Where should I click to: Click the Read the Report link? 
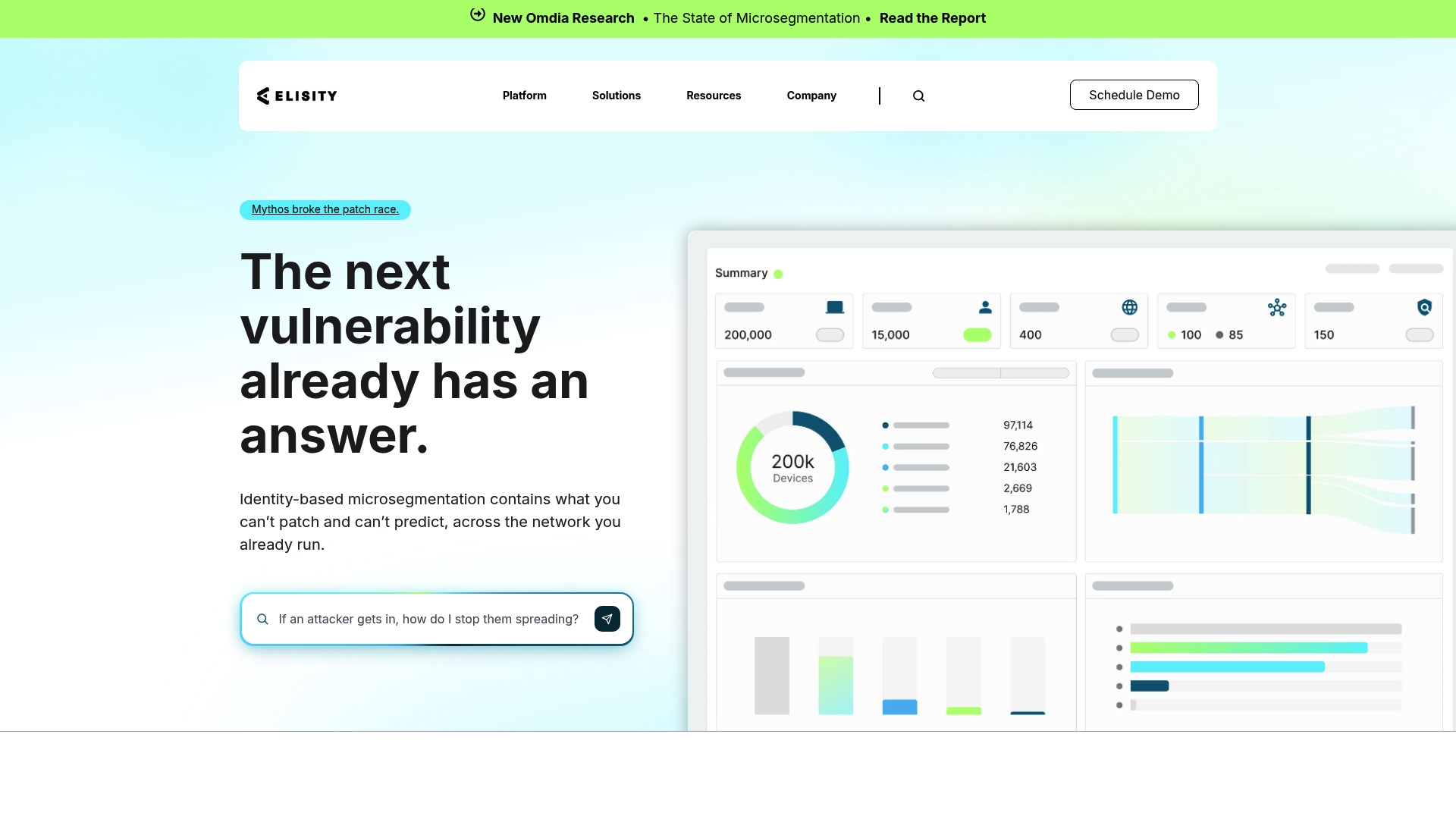(932, 18)
